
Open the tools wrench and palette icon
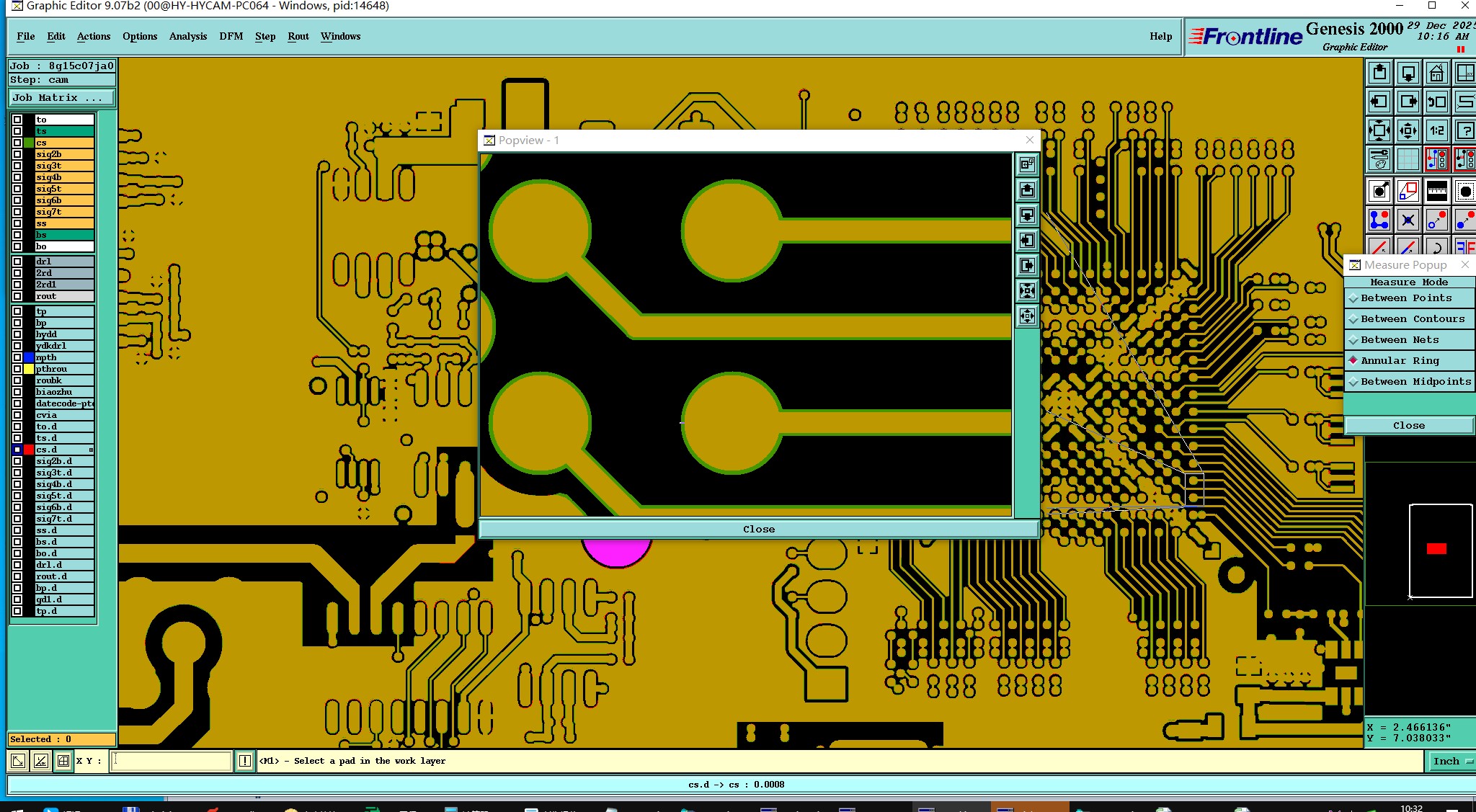[x=1379, y=159]
